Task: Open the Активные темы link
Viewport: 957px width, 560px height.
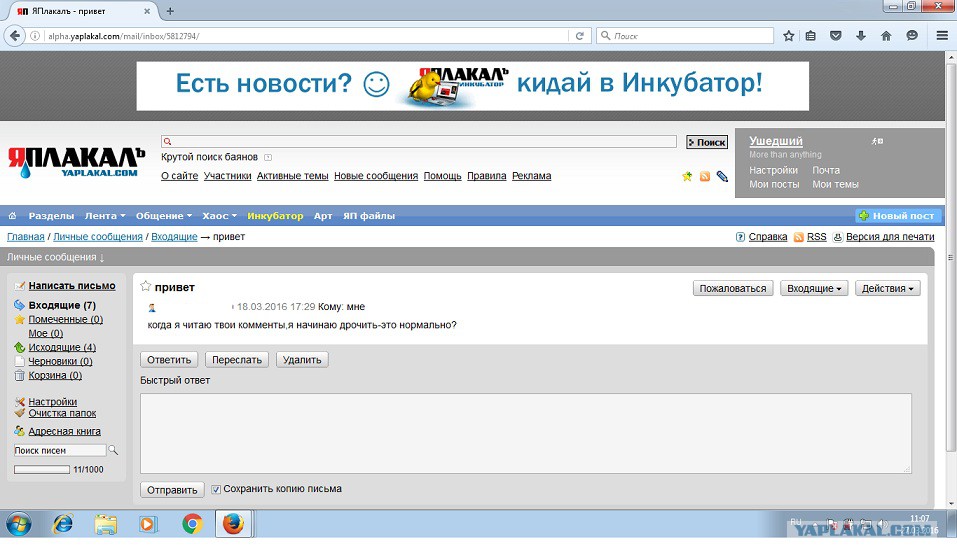Action: tap(292, 176)
